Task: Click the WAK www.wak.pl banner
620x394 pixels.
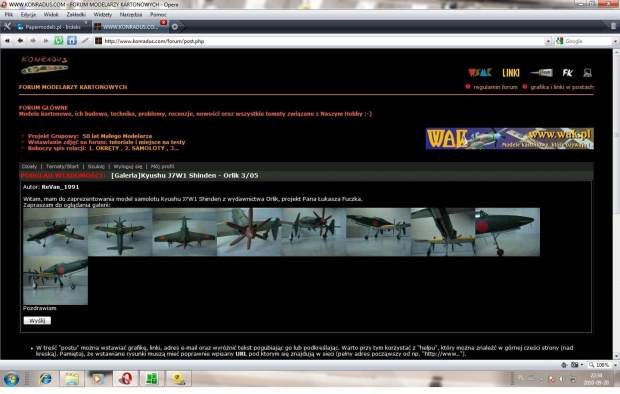Action: pyautogui.click(x=509, y=138)
